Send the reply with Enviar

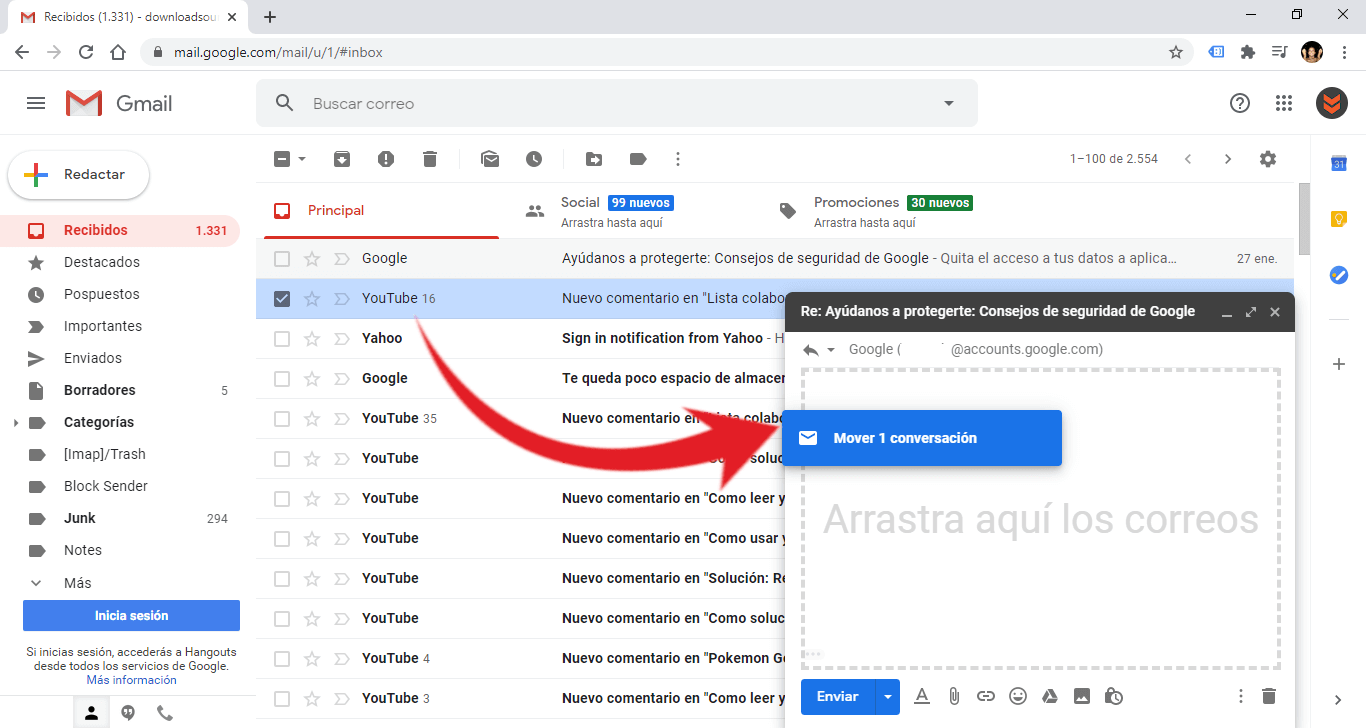pos(838,696)
